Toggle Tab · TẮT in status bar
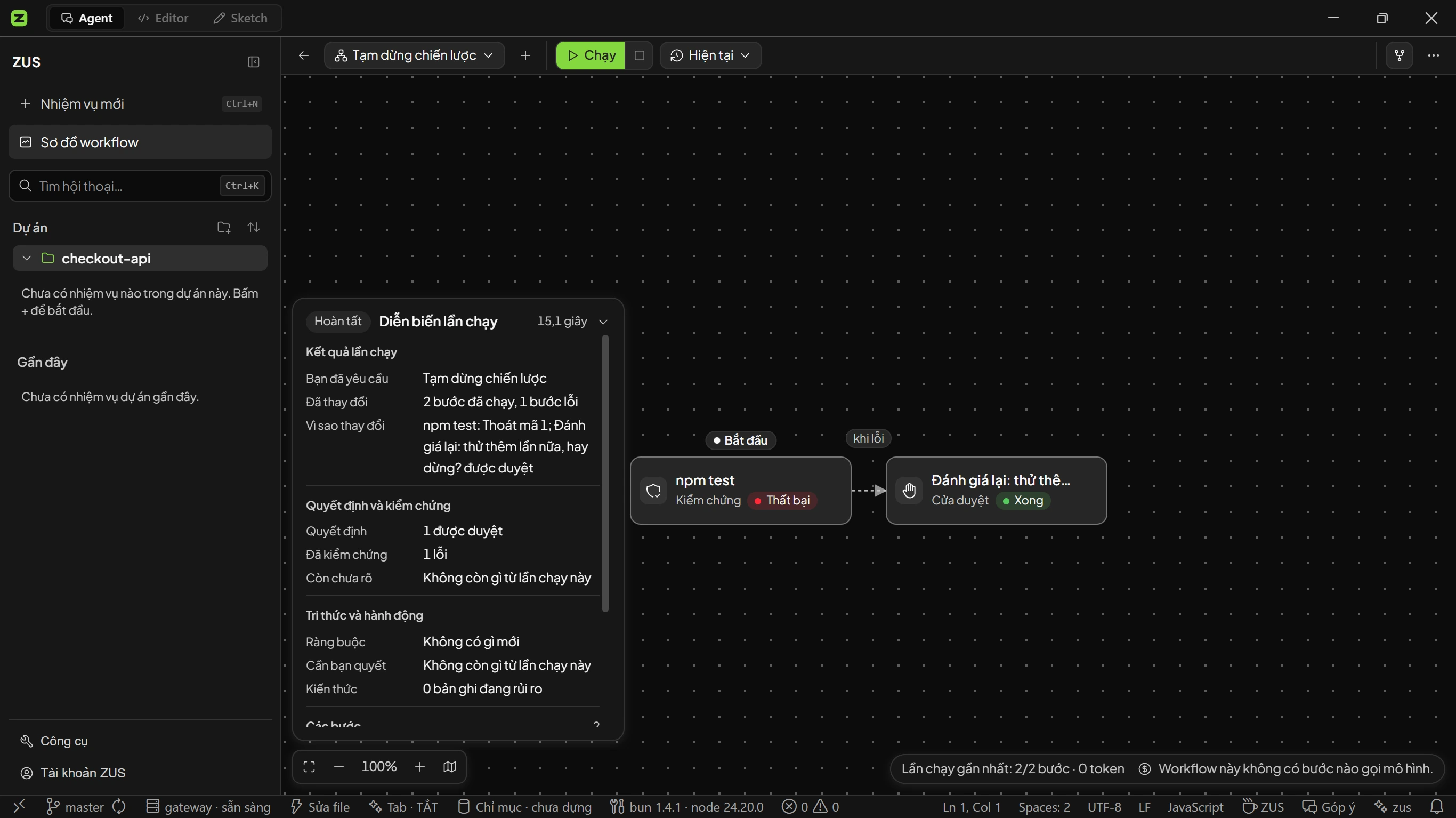 coord(403,807)
